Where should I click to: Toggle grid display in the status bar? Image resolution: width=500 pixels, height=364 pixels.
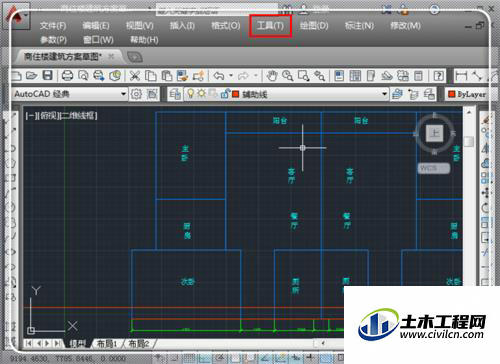click(189, 359)
